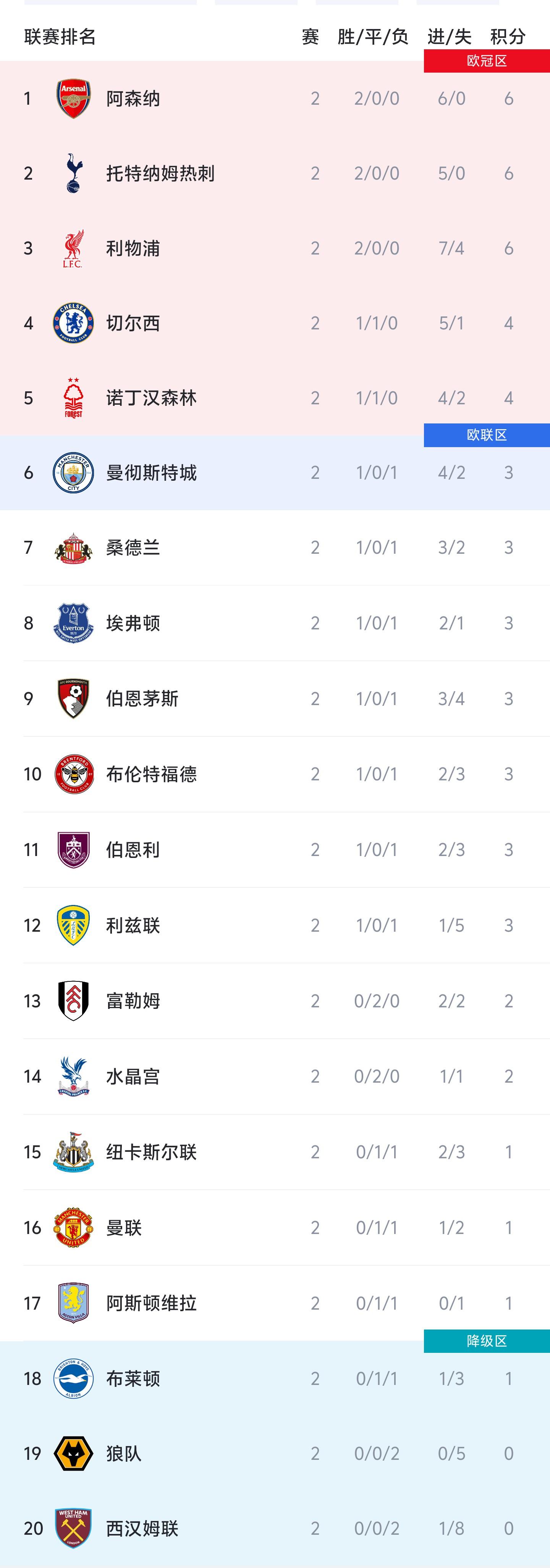This screenshot has width=550, height=1568.
Task: Click the red 欧冠区 zone label
Action: pyautogui.click(x=487, y=61)
